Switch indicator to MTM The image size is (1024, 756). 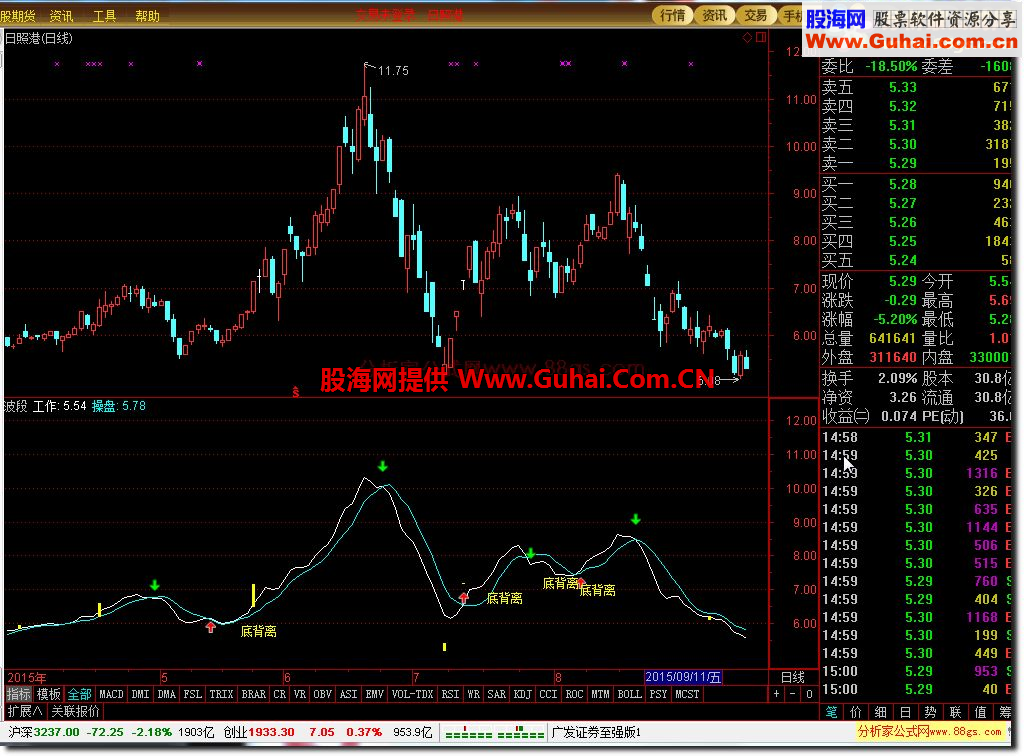point(600,694)
